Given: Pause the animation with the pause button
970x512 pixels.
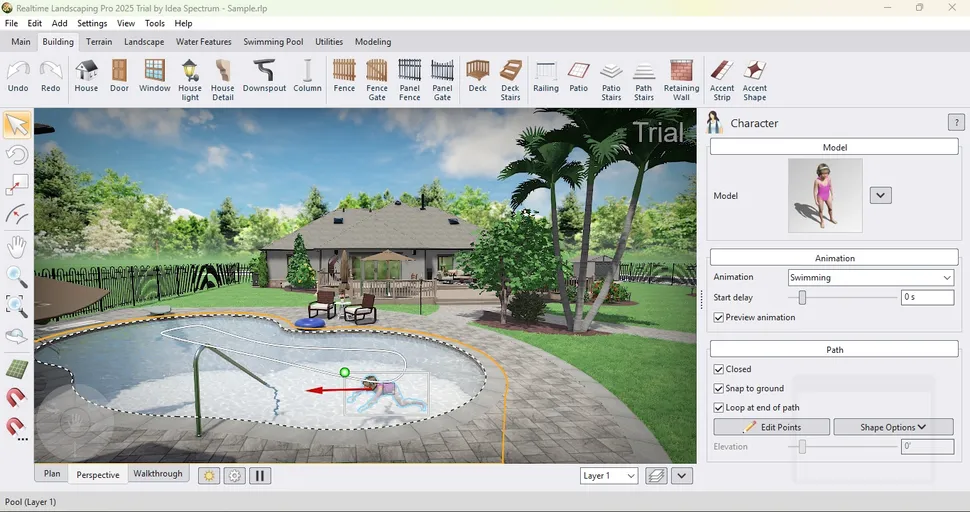Looking at the screenshot, I should (260, 476).
